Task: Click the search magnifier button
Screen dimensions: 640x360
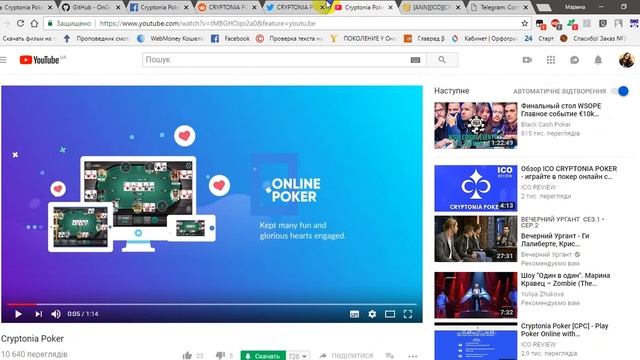Action: pyautogui.click(x=442, y=60)
